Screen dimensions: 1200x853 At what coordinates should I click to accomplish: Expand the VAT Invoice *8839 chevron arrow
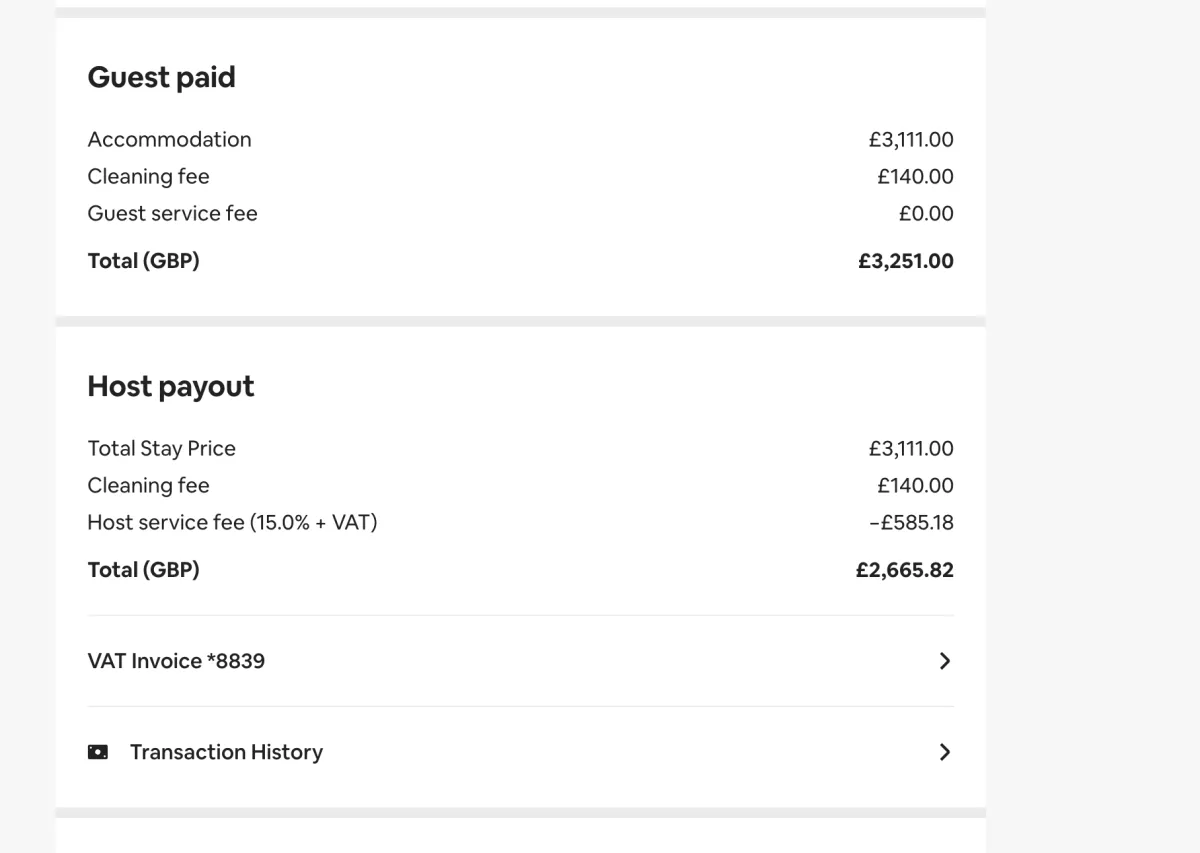pyautogui.click(x=945, y=661)
